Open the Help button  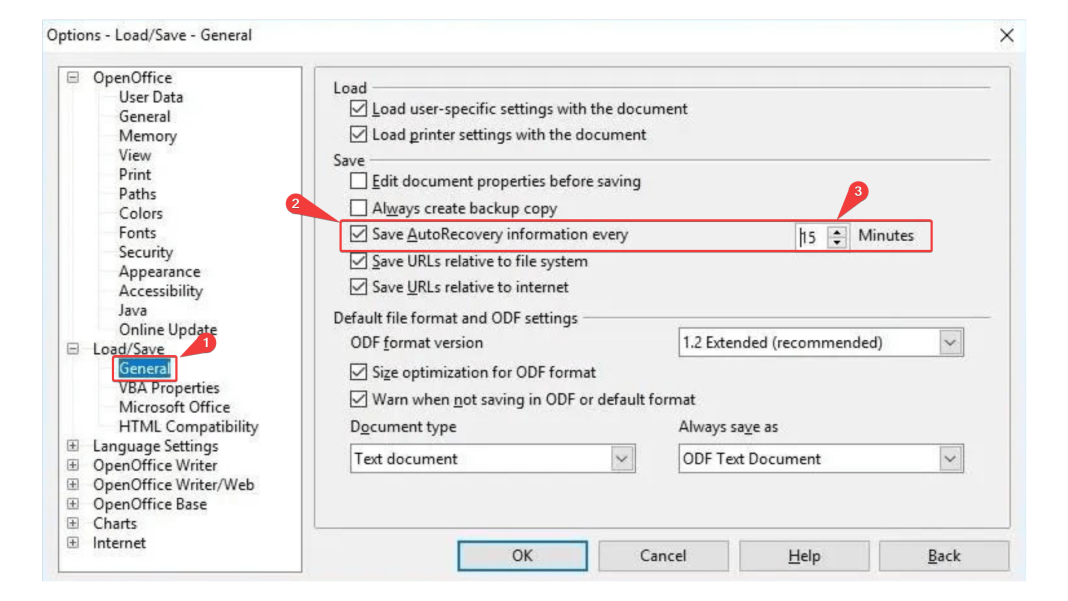tap(804, 556)
